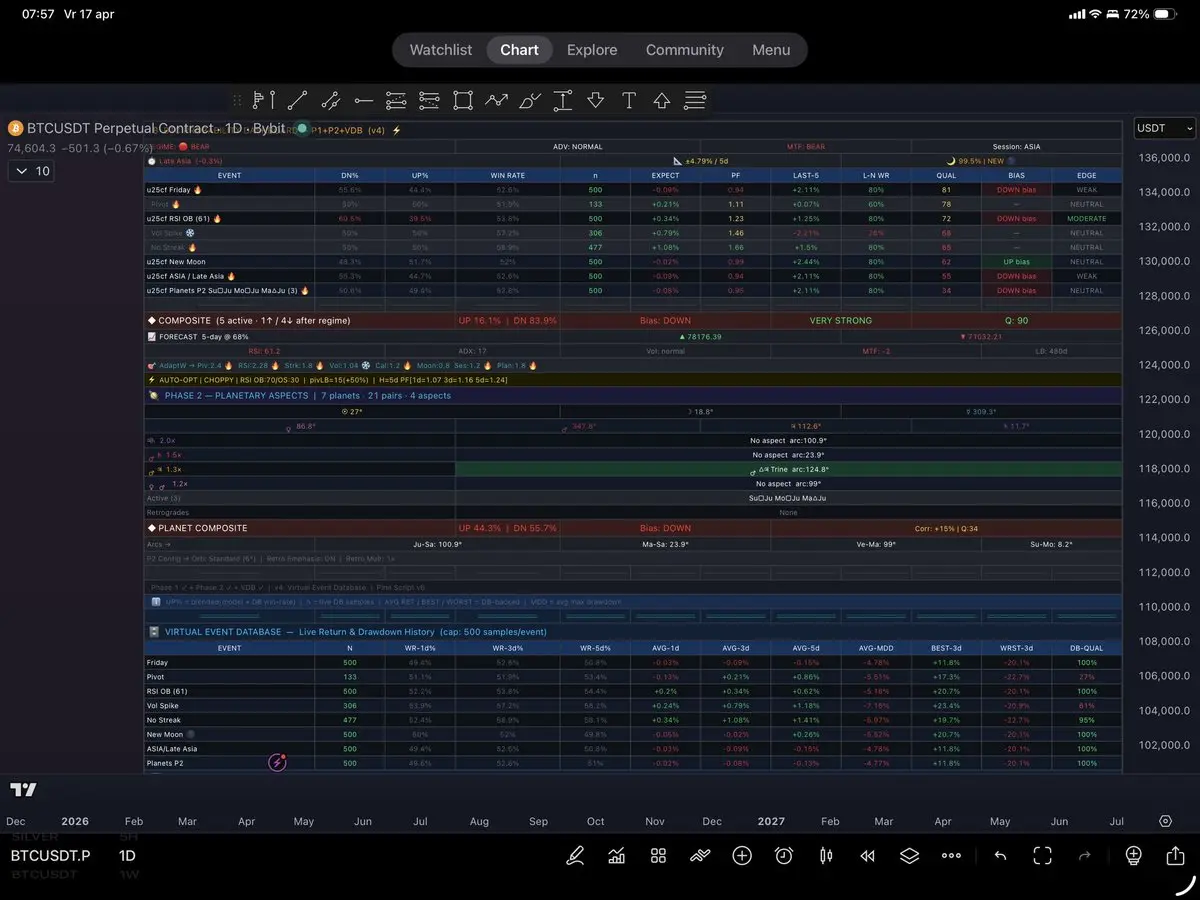Click the undo arrow button
This screenshot has width=1200, height=900.
1000,856
